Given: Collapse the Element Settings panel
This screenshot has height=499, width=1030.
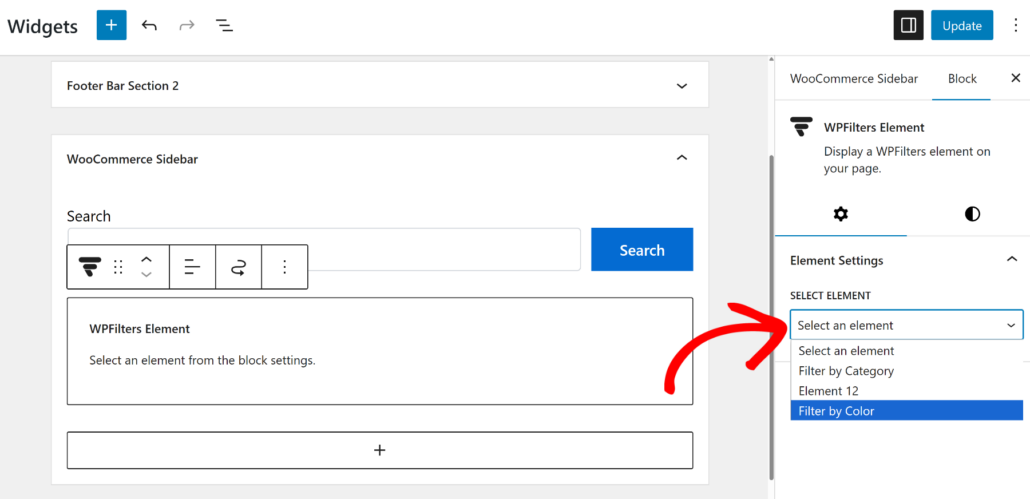Looking at the screenshot, I should (1012, 260).
